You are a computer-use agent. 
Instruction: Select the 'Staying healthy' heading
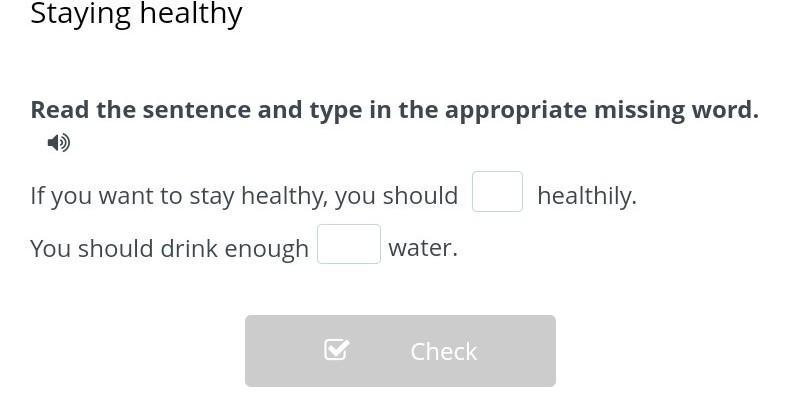pyautogui.click(x=136, y=14)
